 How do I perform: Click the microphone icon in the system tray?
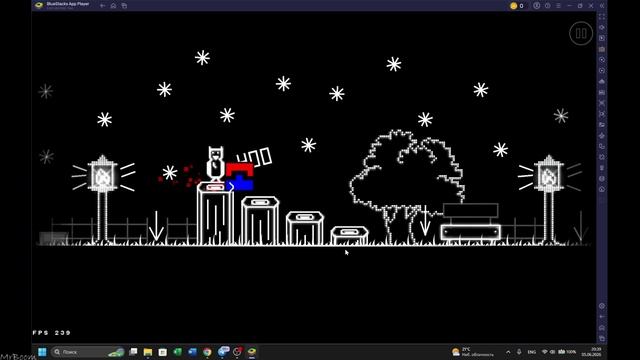pos(519,352)
